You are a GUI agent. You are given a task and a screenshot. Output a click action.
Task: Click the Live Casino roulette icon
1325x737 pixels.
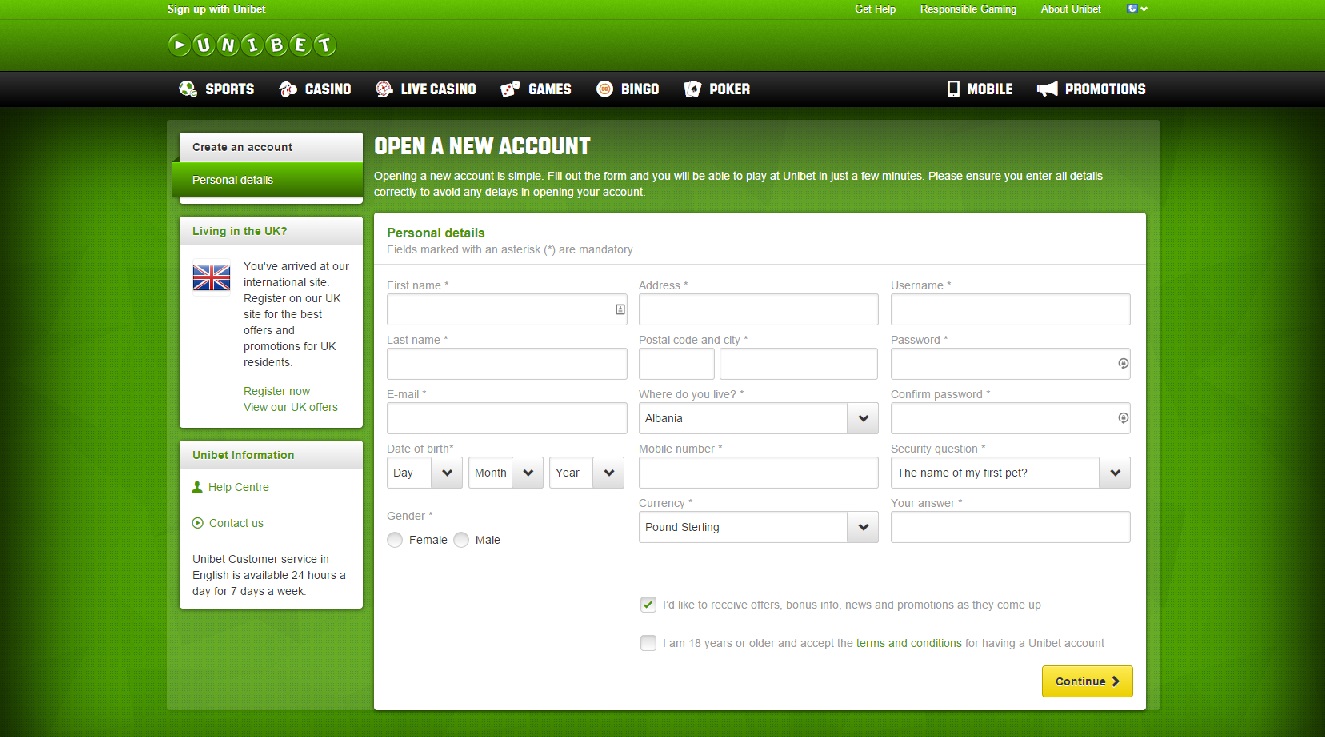pos(384,89)
